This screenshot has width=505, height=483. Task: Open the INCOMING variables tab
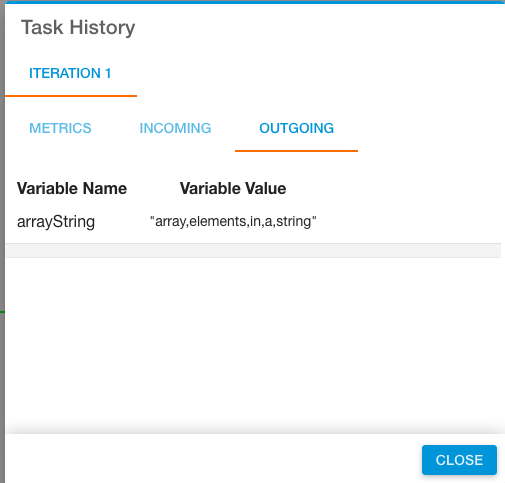point(175,128)
